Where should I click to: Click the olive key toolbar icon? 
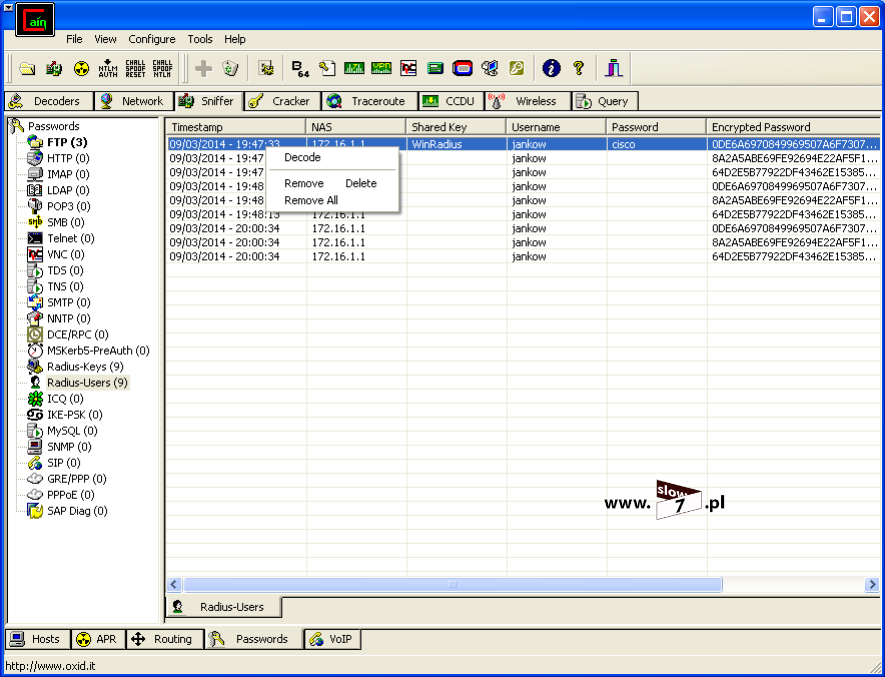coord(516,69)
